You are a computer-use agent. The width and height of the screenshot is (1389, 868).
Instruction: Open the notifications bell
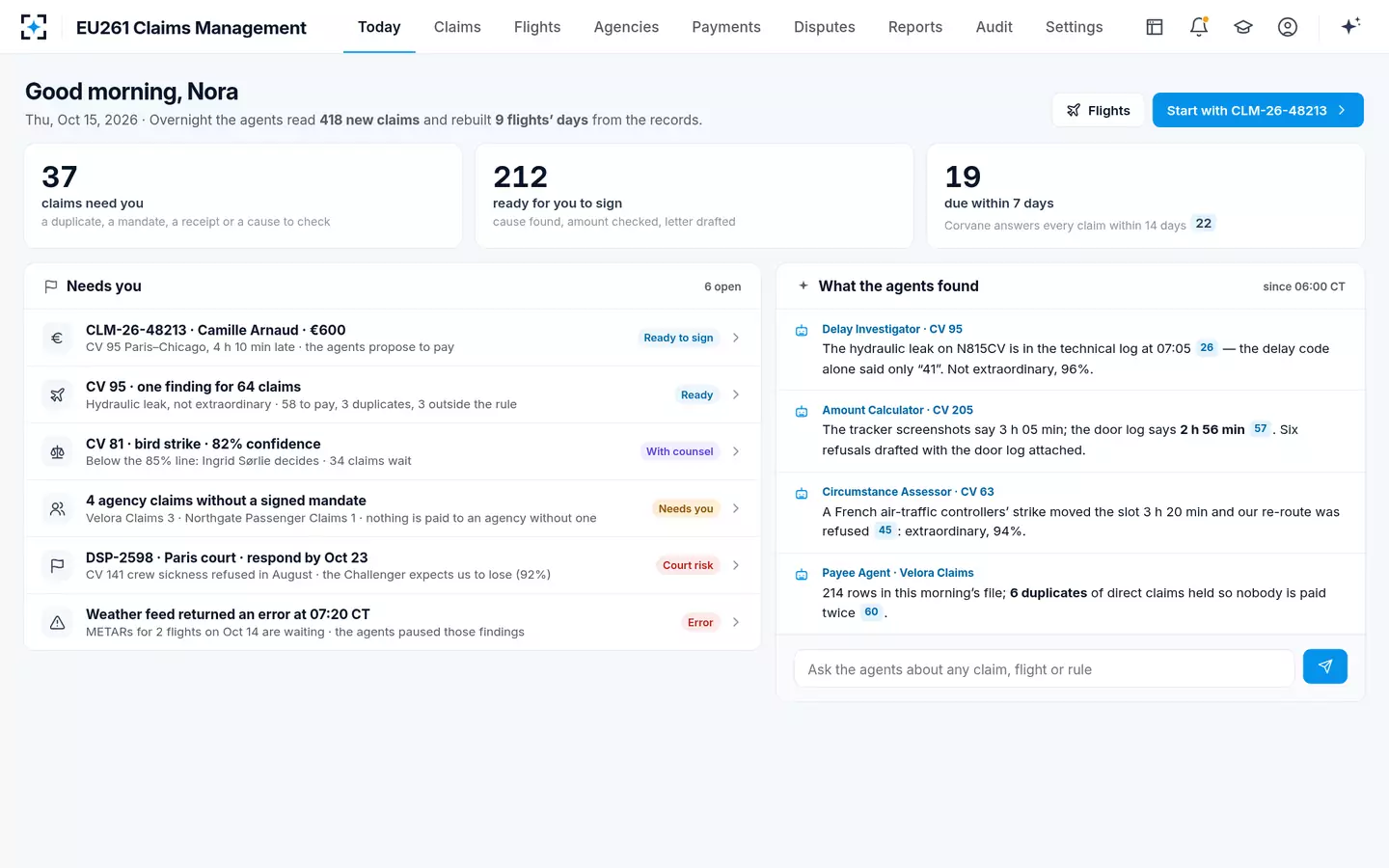pos(1199,27)
